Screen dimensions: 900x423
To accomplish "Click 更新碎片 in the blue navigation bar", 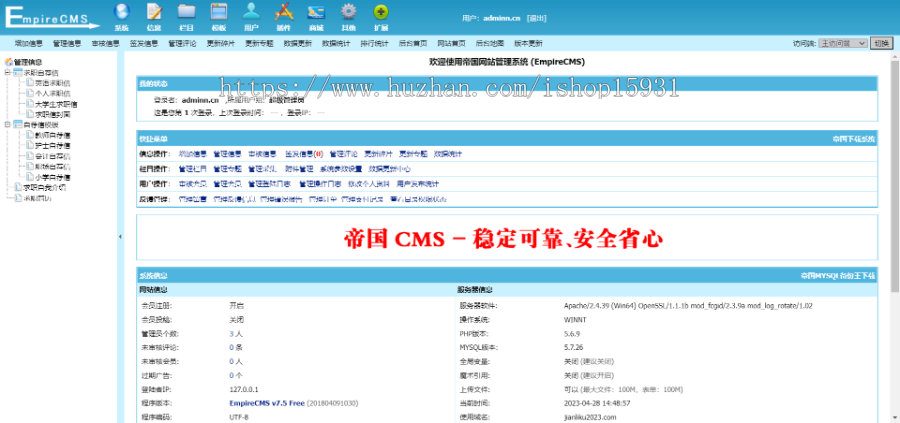I will pyautogui.click(x=221, y=43).
